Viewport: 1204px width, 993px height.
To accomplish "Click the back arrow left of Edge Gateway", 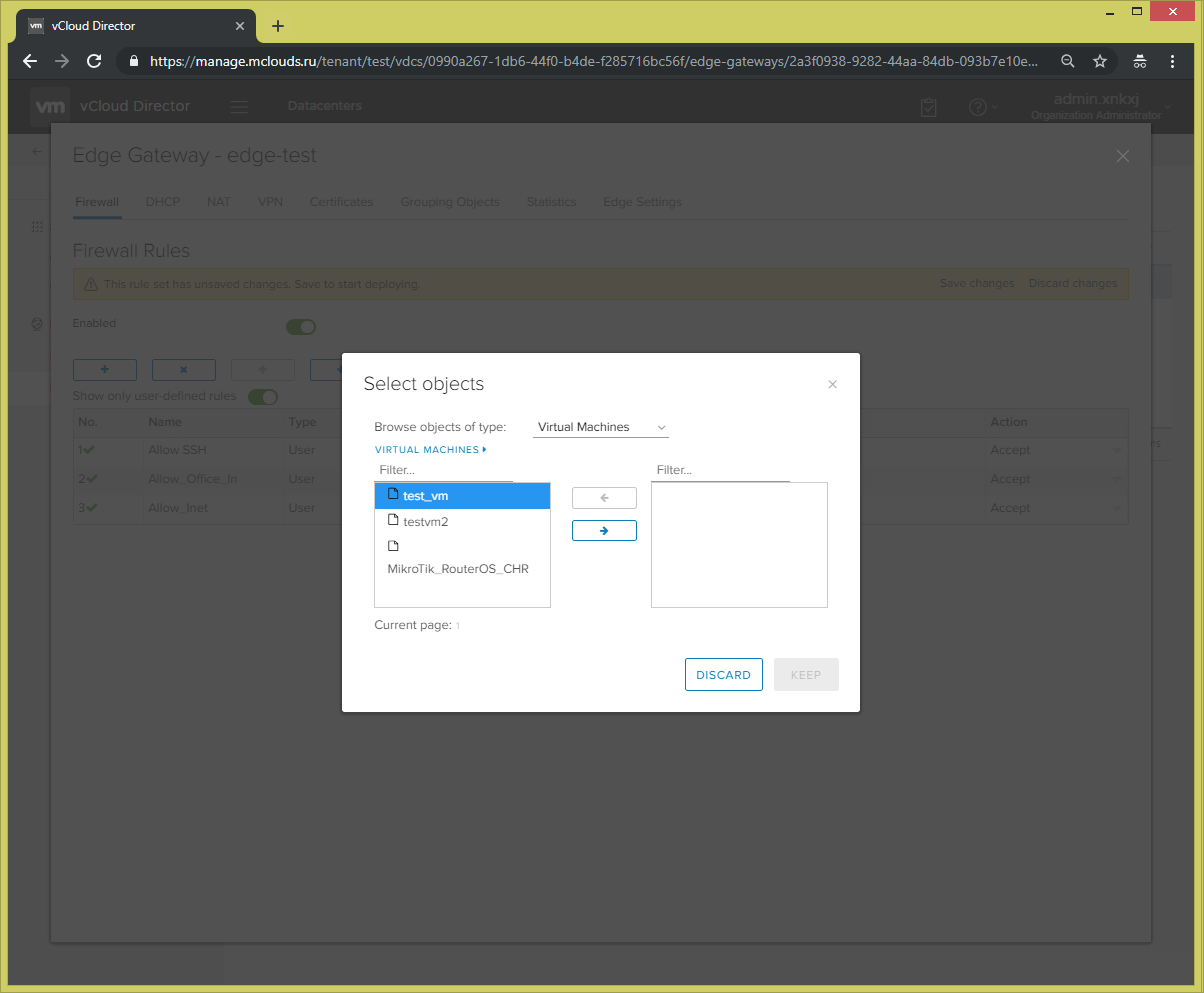I will coord(37,152).
